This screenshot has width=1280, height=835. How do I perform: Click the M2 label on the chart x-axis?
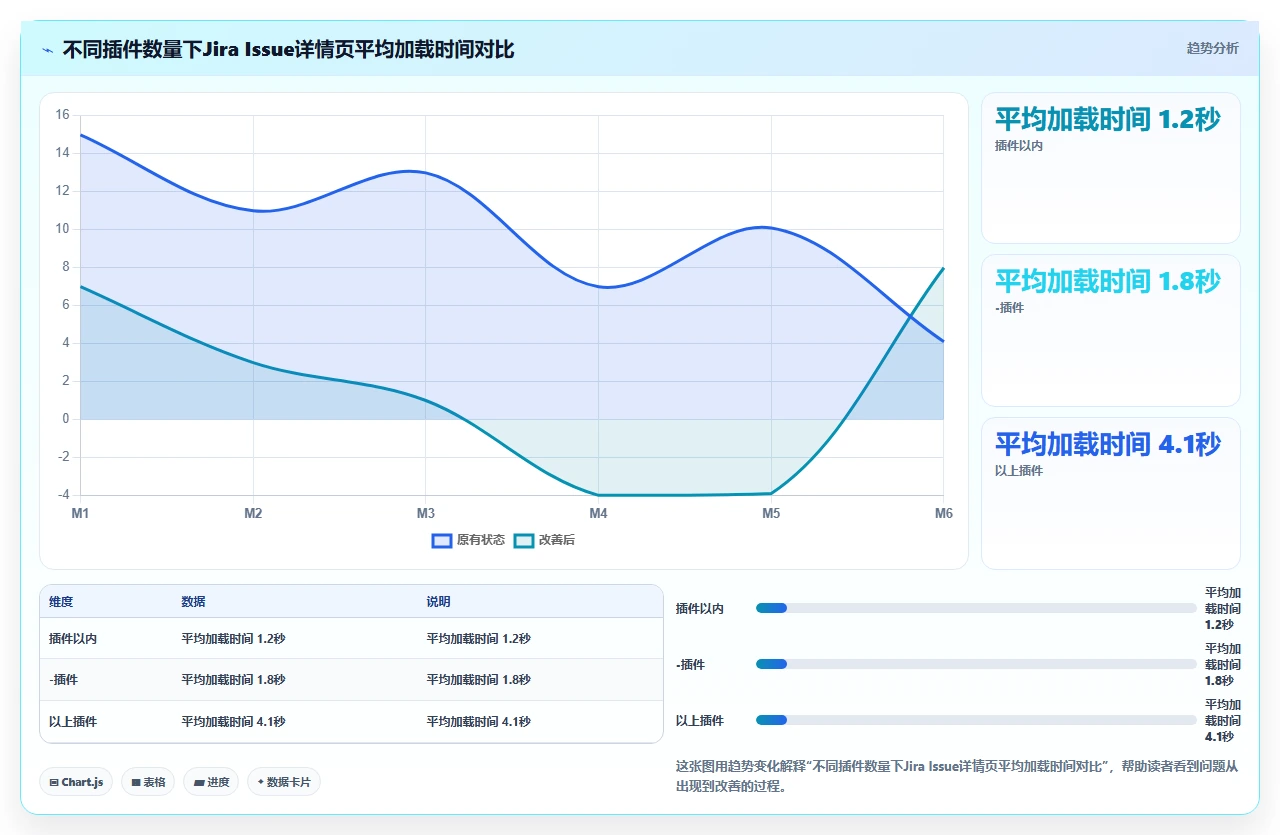pos(253,513)
